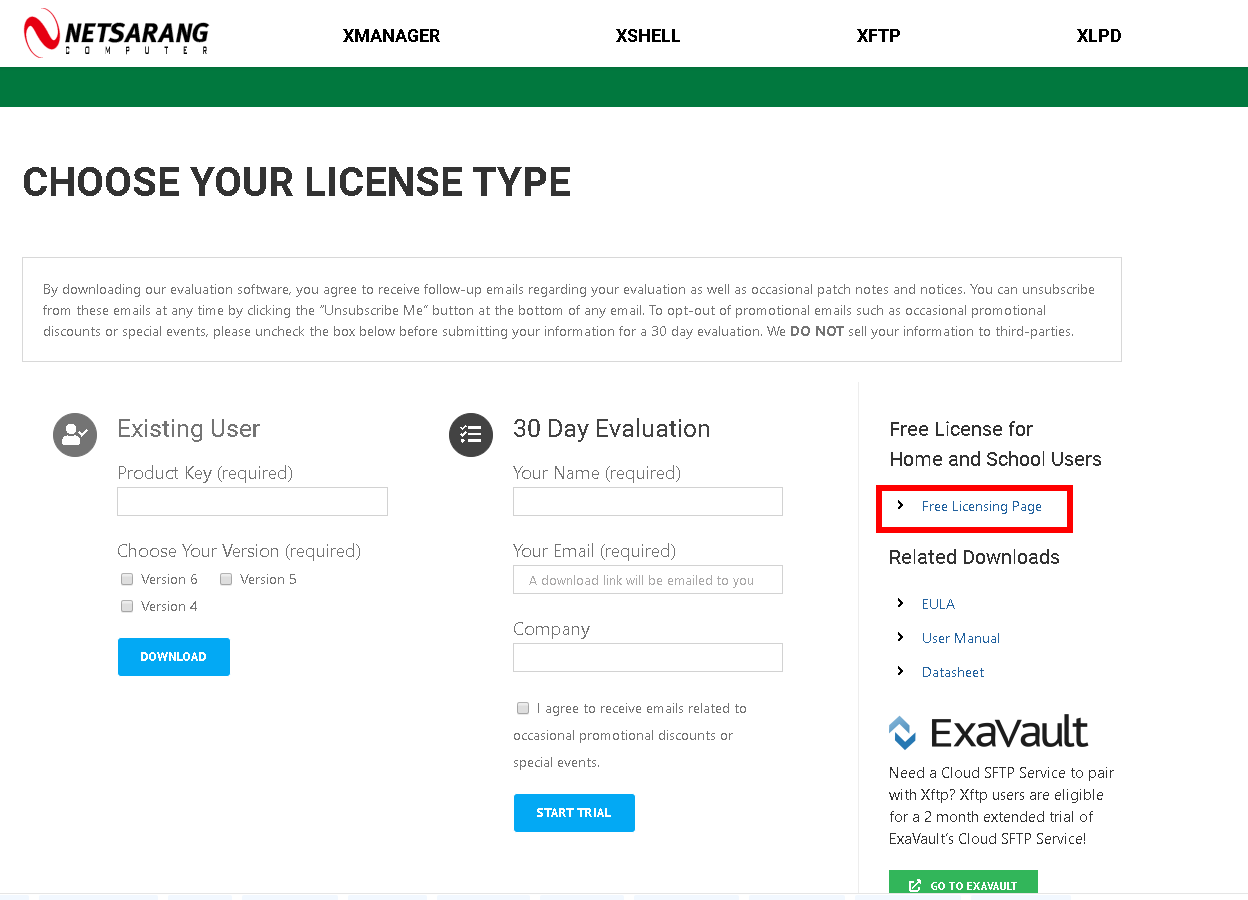Check the Version 6 checkbox

pyautogui.click(x=127, y=579)
